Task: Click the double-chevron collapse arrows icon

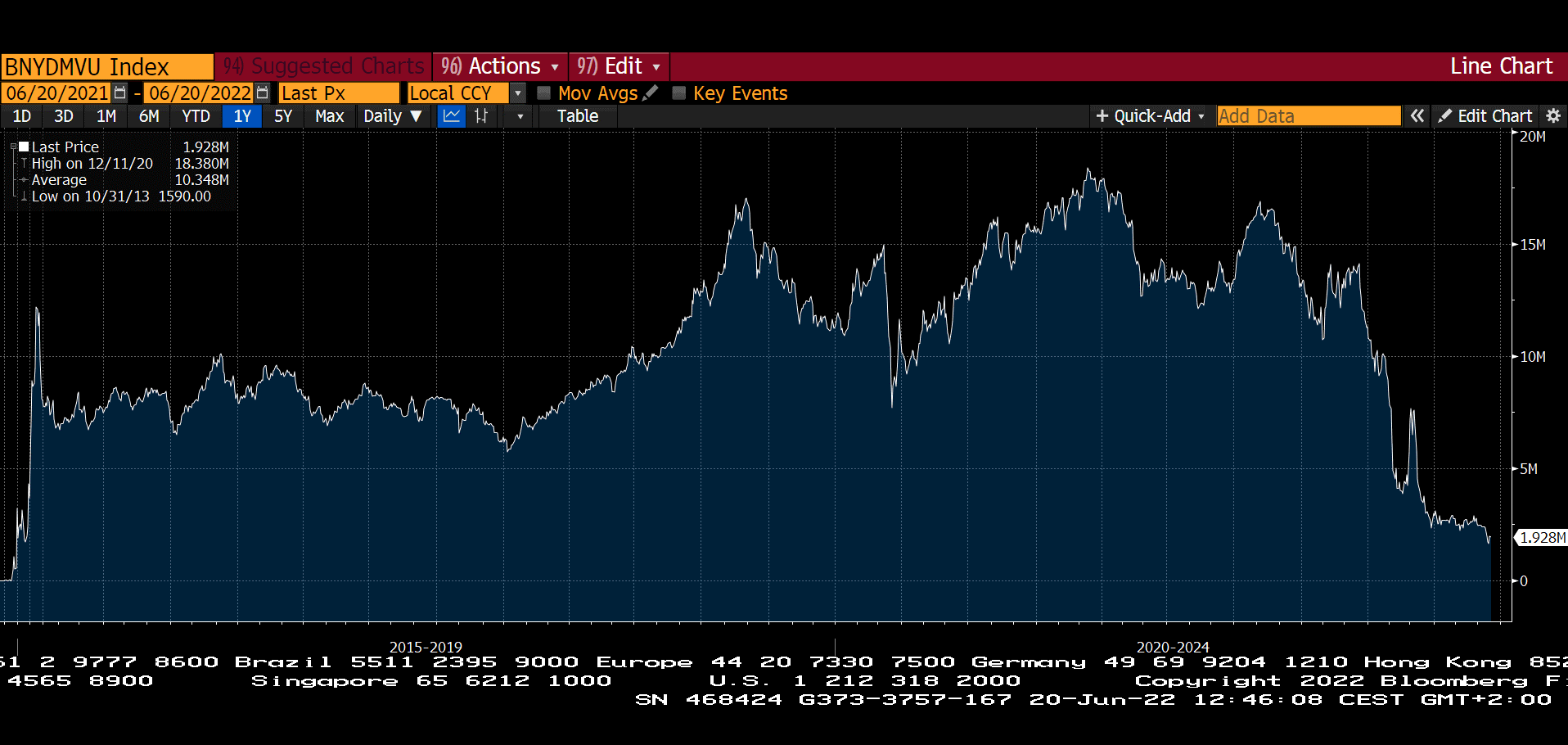Action: [x=1417, y=116]
